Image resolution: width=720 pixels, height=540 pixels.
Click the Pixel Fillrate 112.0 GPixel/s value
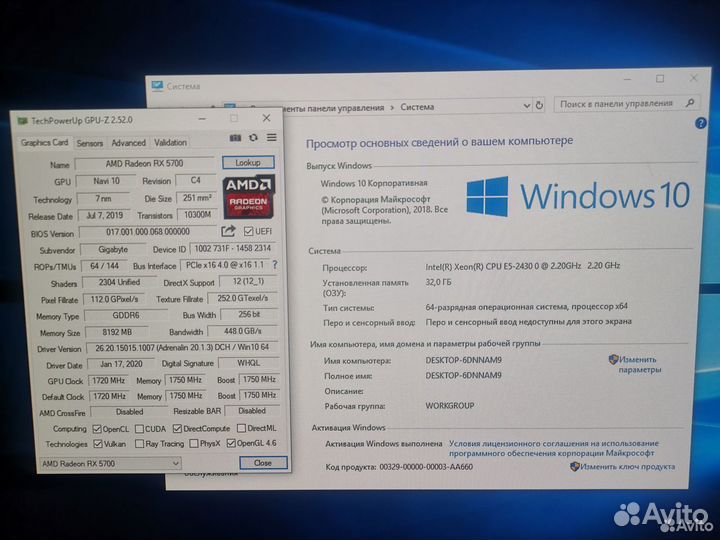114,299
